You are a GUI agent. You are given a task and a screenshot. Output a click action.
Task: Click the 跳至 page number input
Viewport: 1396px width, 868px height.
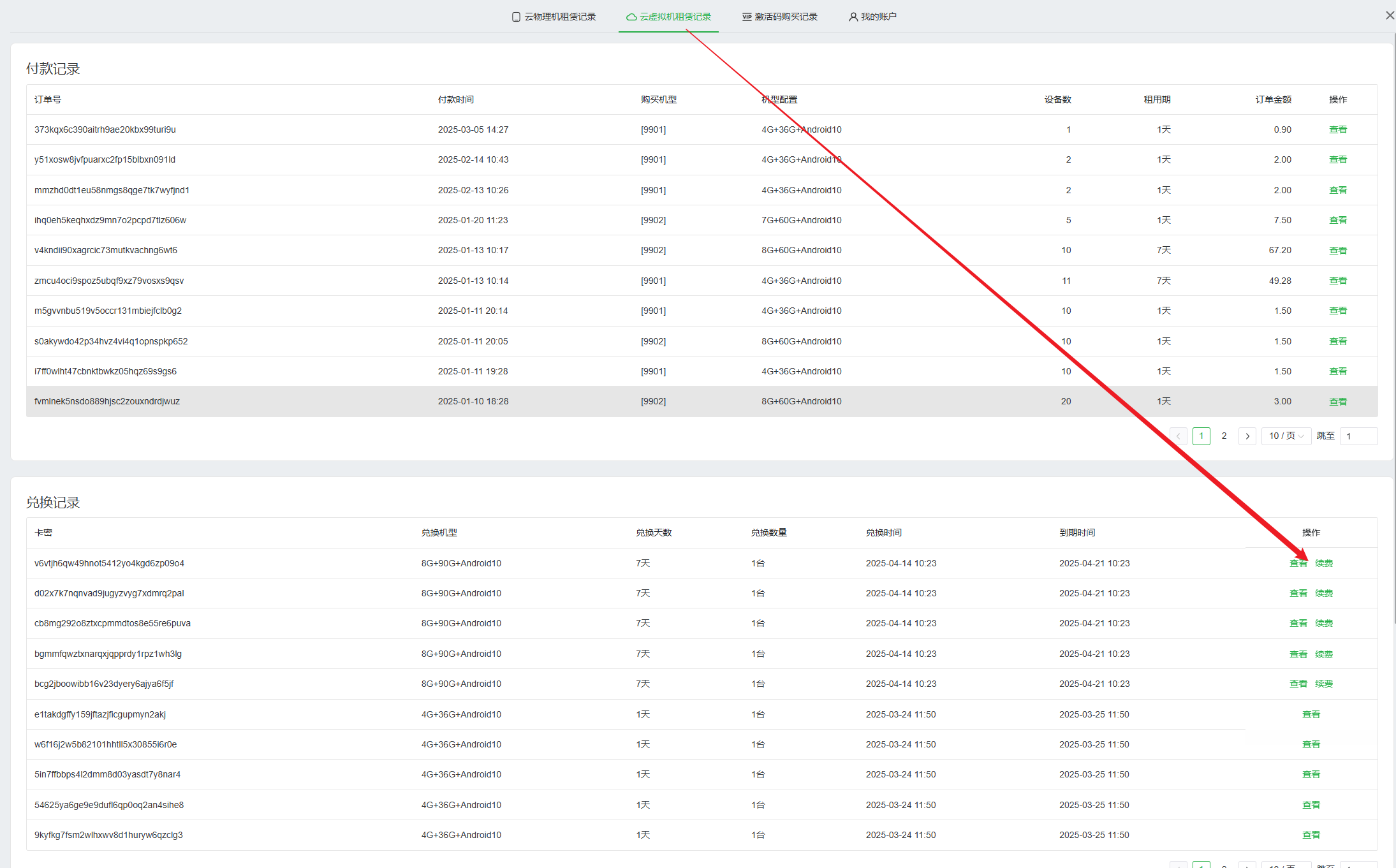point(1358,436)
